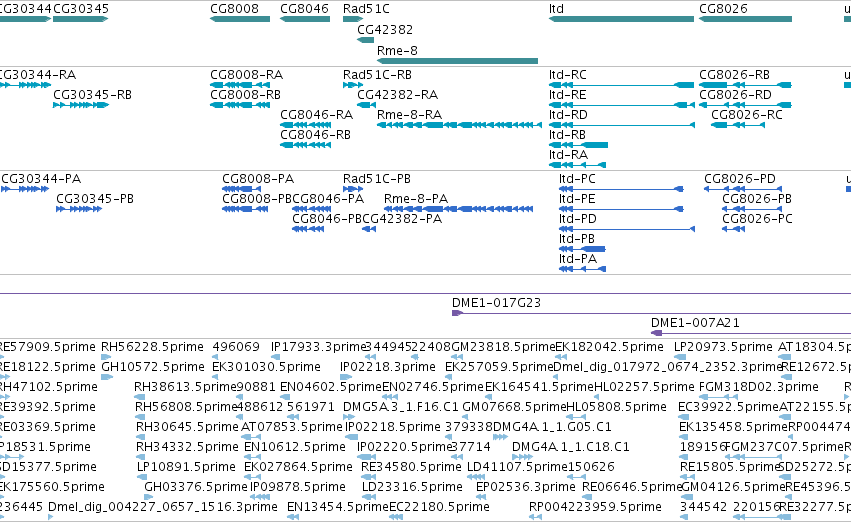Viewport: 851px width, 522px height.
Task: Open EST EK301030.5prime label
Action: [266, 367]
